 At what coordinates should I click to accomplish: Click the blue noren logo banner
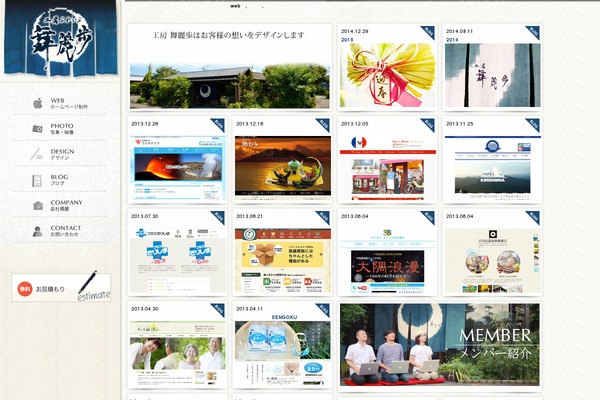pos(60,38)
